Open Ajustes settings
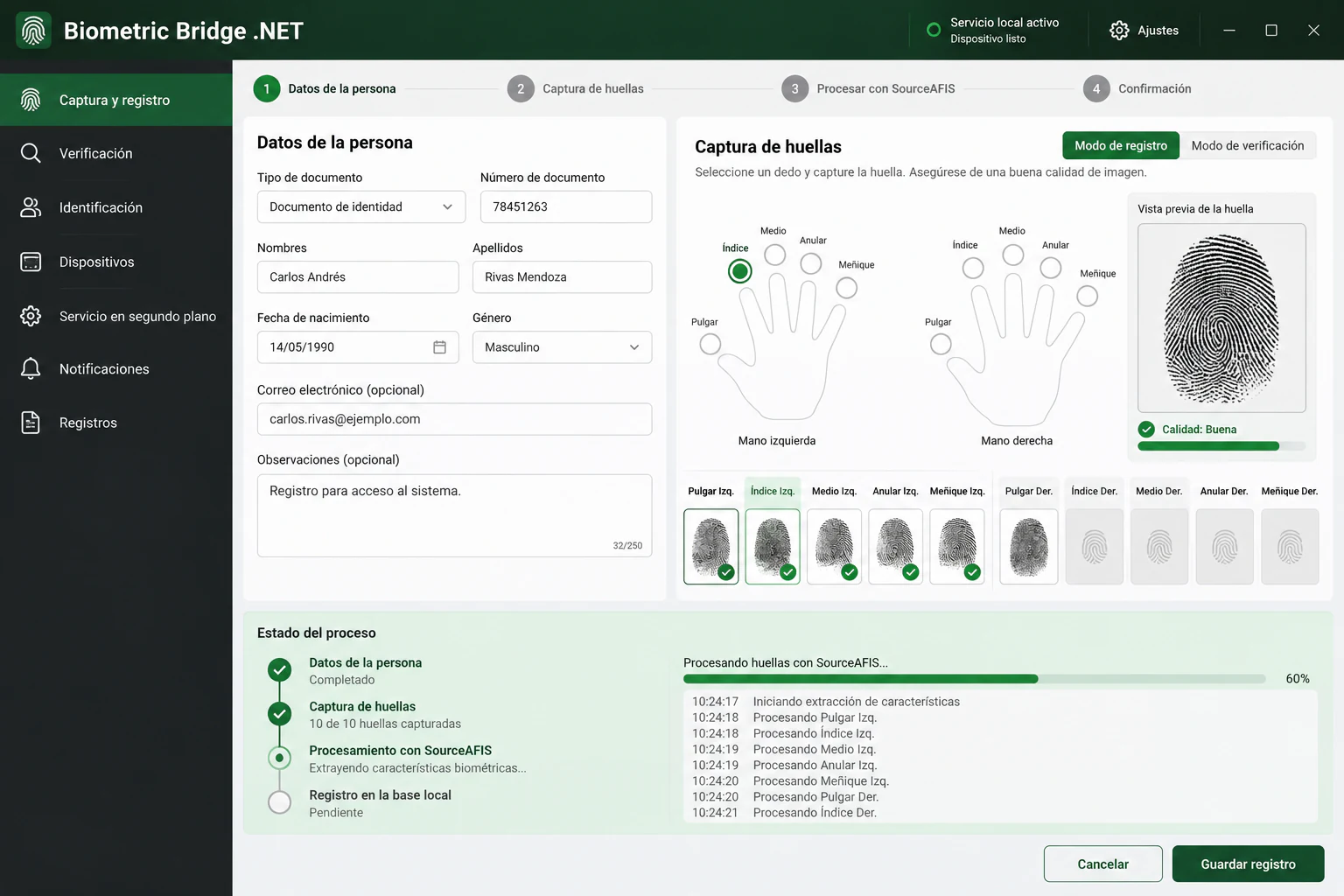 [1144, 31]
